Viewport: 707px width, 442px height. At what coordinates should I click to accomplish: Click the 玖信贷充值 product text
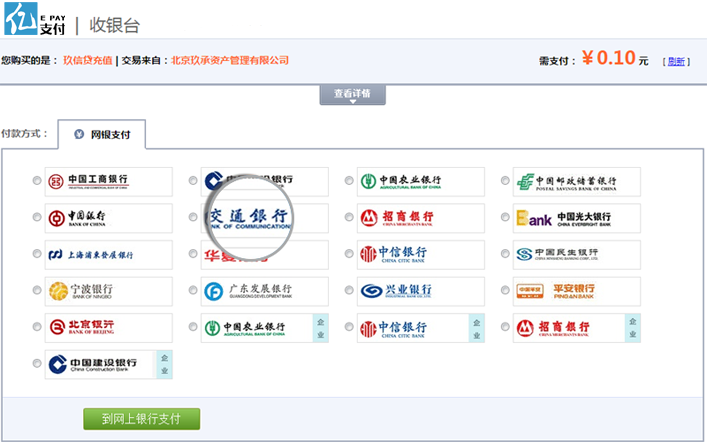[x=87, y=60]
